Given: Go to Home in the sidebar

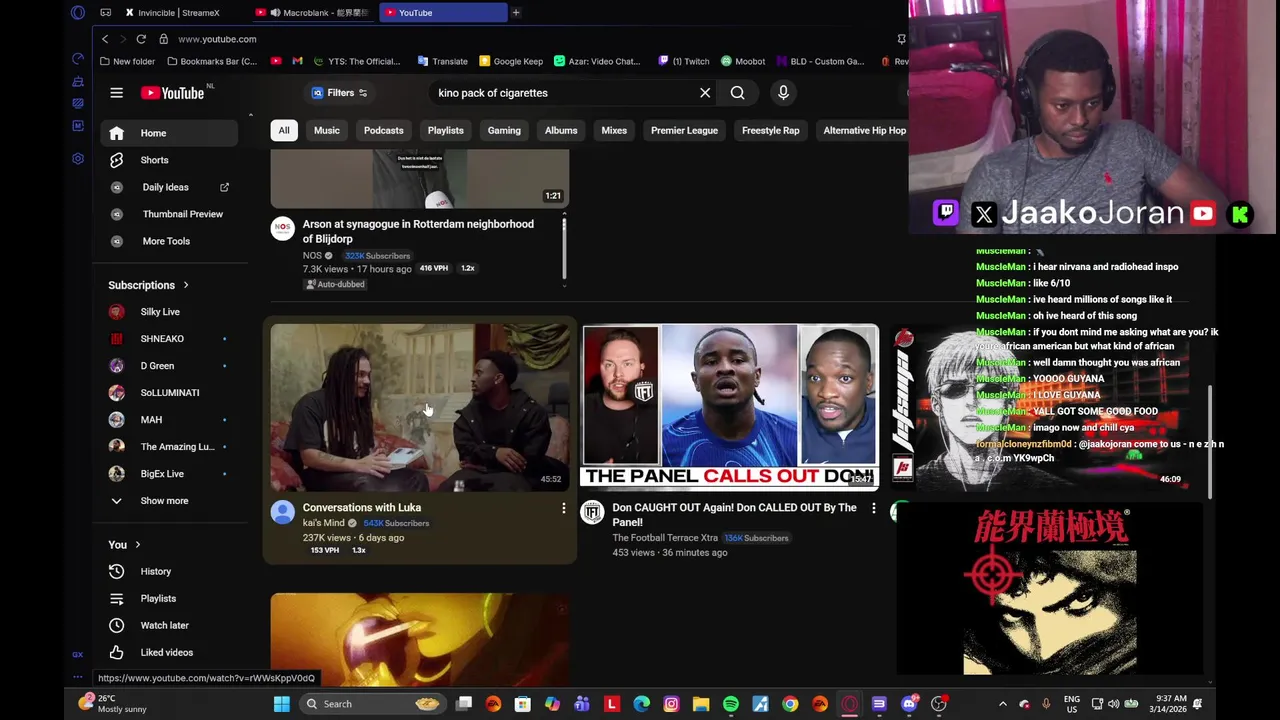Looking at the screenshot, I should (169, 133).
